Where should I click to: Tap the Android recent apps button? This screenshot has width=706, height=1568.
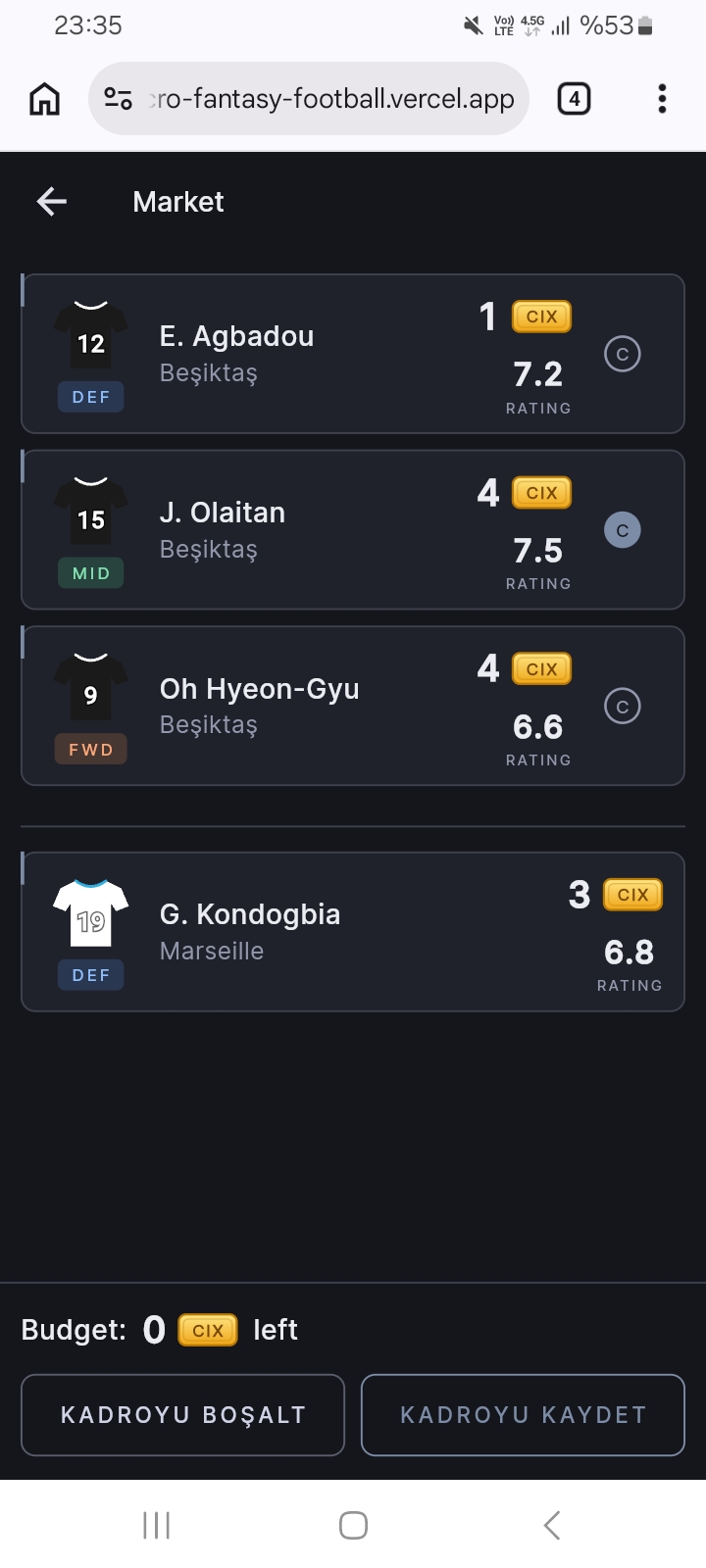tap(157, 1525)
